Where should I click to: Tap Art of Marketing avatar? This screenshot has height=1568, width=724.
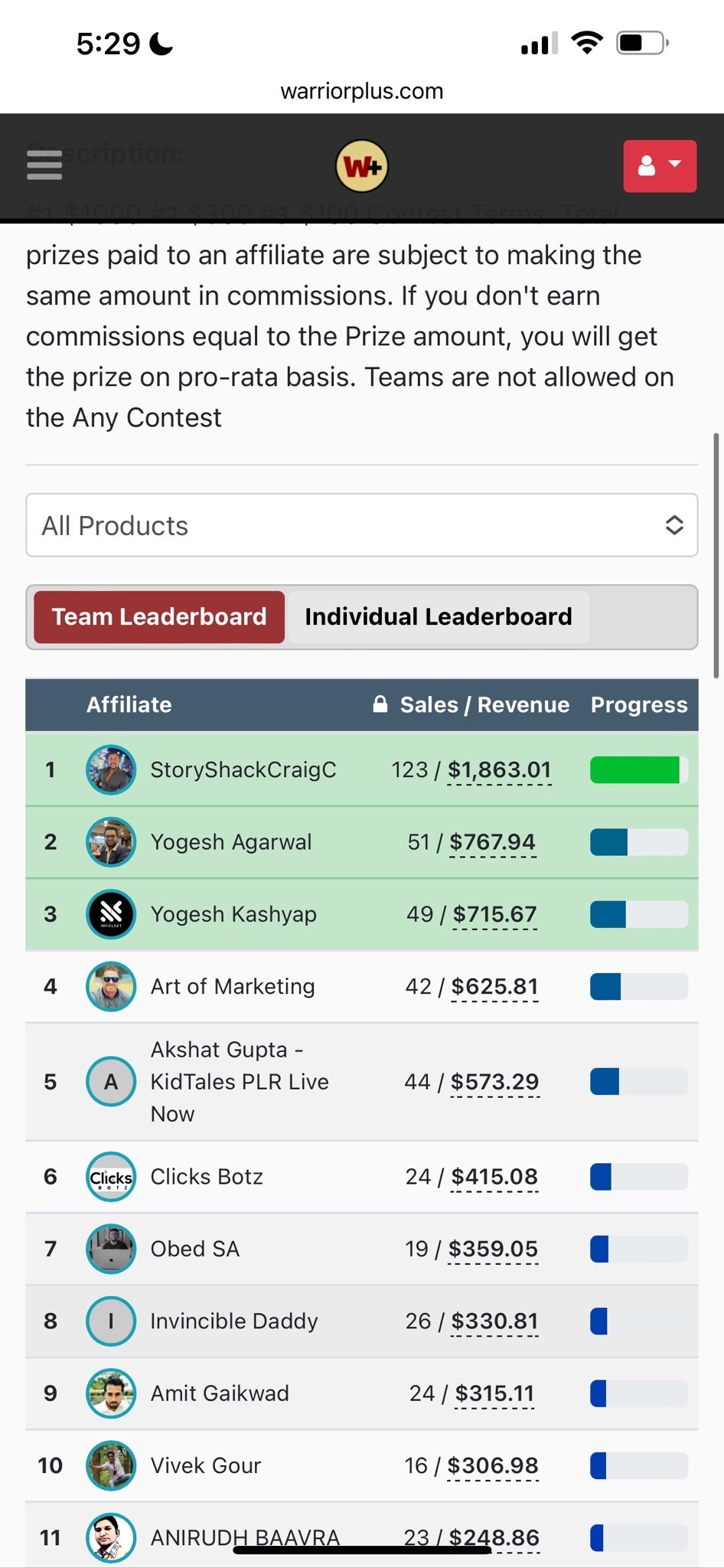tap(111, 986)
